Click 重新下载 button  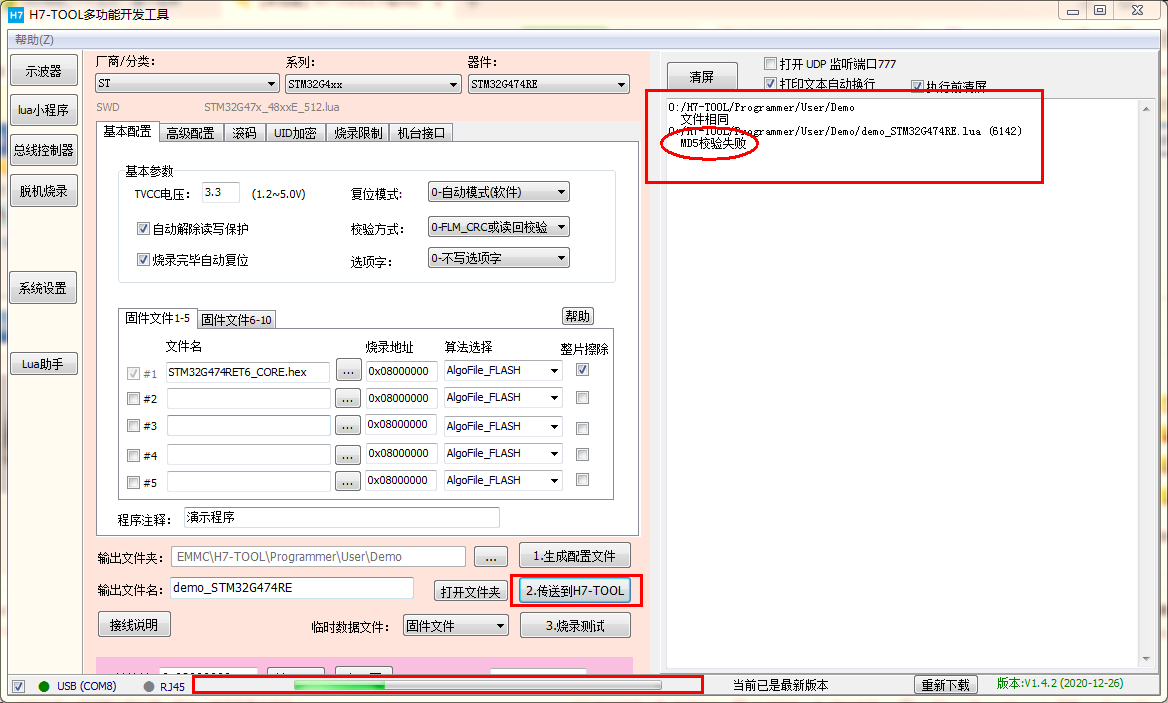click(x=945, y=685)
